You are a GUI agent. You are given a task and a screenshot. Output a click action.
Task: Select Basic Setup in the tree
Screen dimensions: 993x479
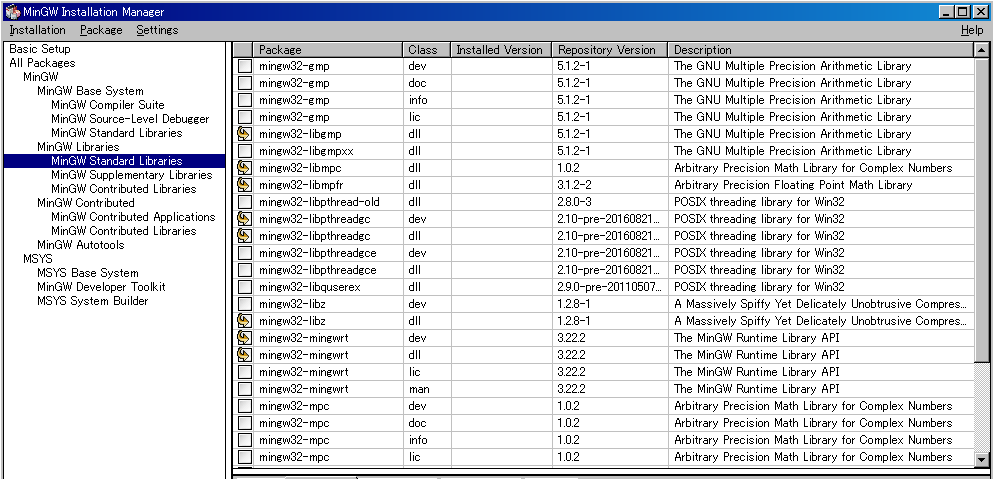pos(40,49)
